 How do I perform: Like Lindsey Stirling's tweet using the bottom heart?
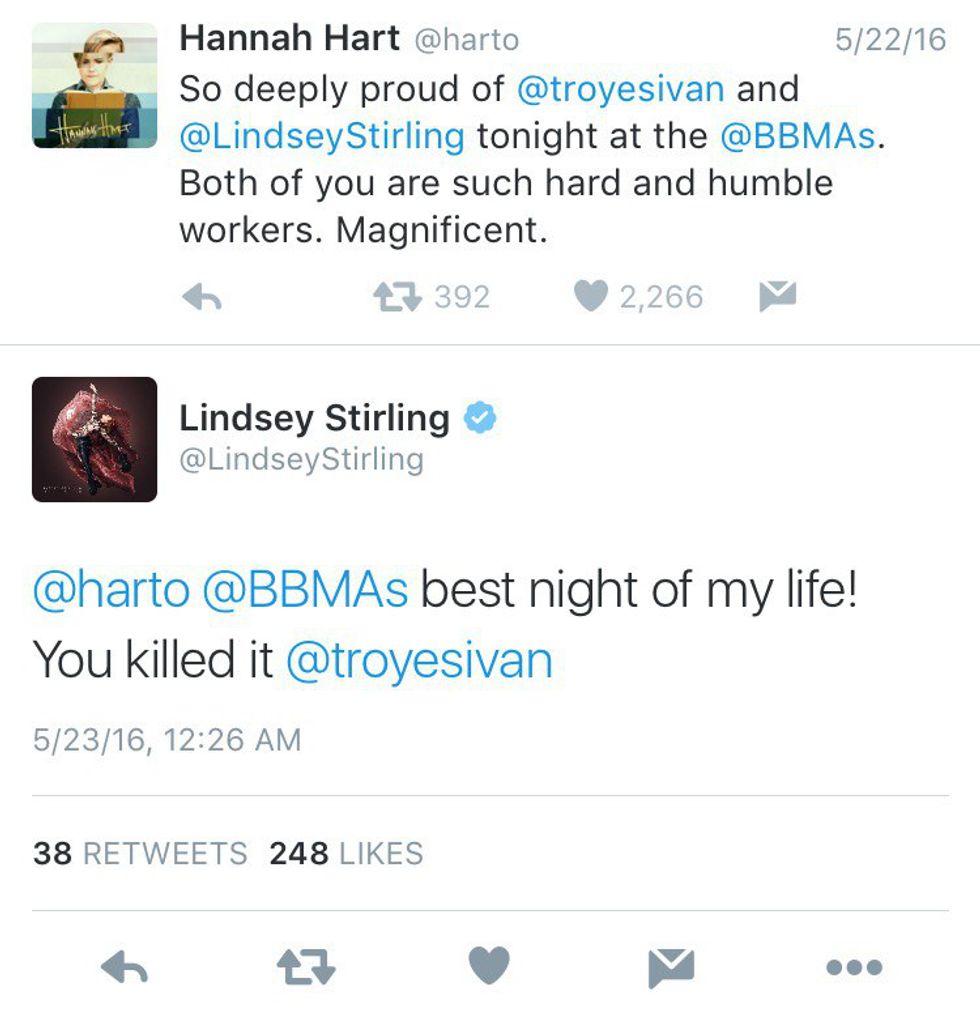pos(489,965)
